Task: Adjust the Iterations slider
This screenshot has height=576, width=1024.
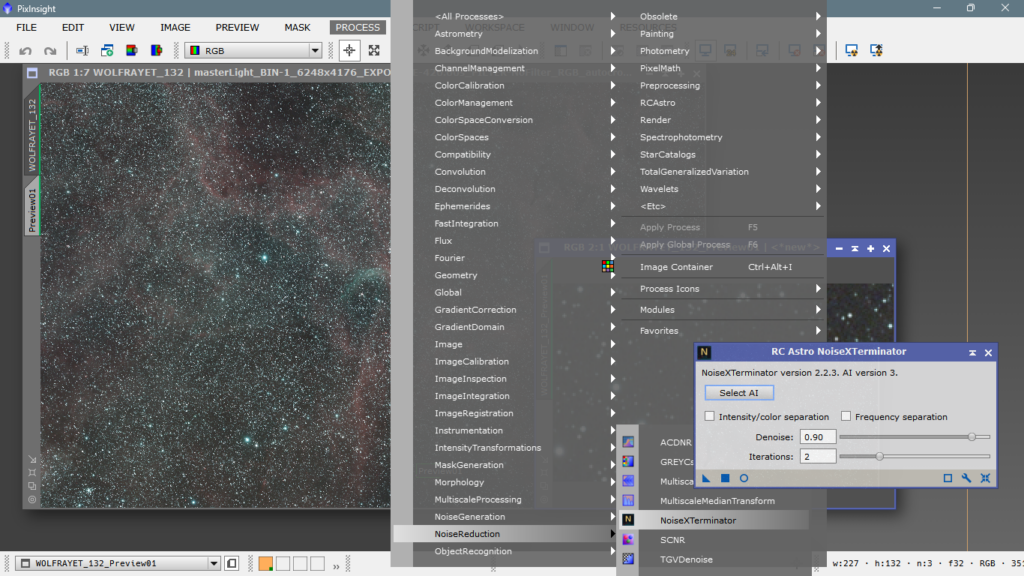Action: pos(914,456)
